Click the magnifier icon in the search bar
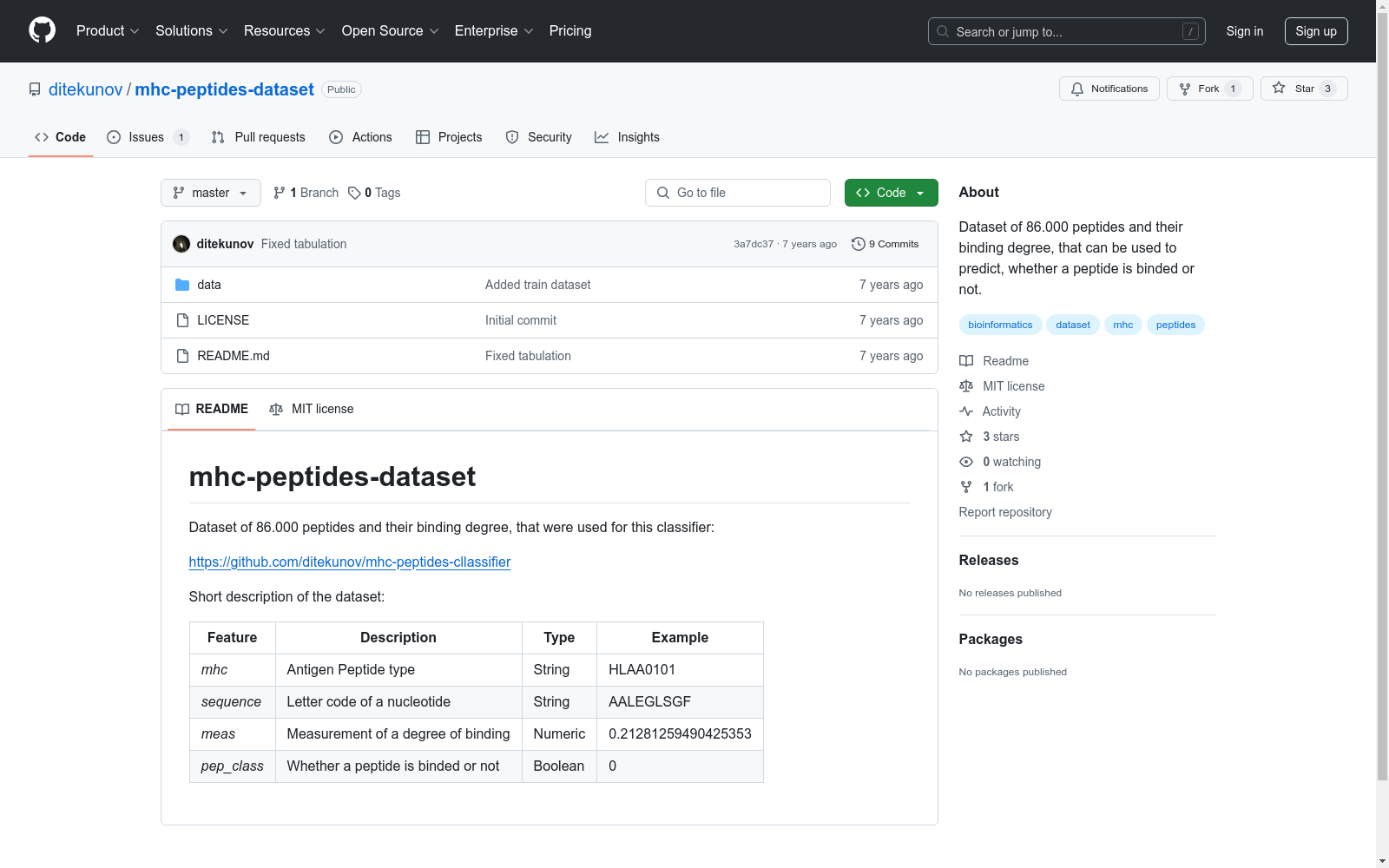Image resolution: width=1389 pixels, height=868 pixels. pyautogui.click(x=943, y=31)
